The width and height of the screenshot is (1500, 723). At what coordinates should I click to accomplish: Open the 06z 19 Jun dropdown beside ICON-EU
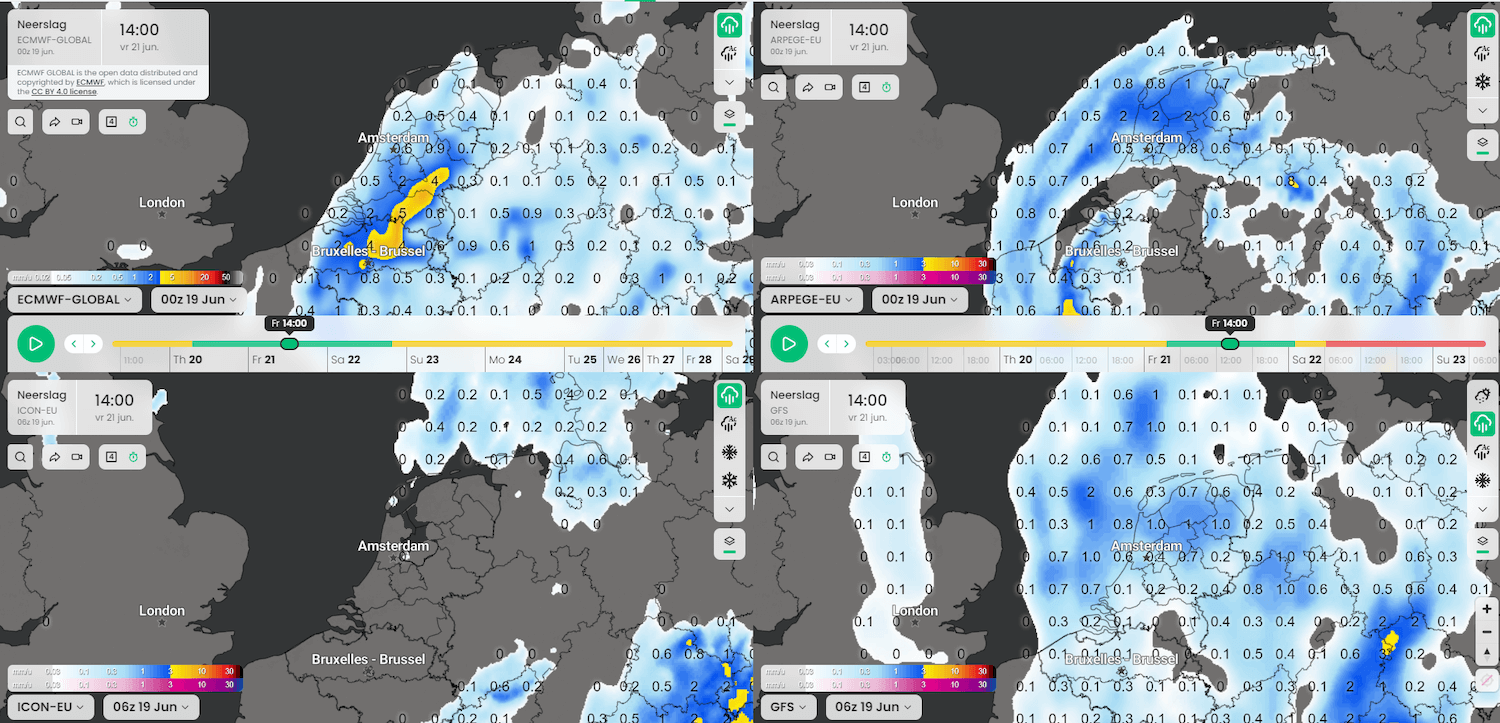(x=151, y=706)
